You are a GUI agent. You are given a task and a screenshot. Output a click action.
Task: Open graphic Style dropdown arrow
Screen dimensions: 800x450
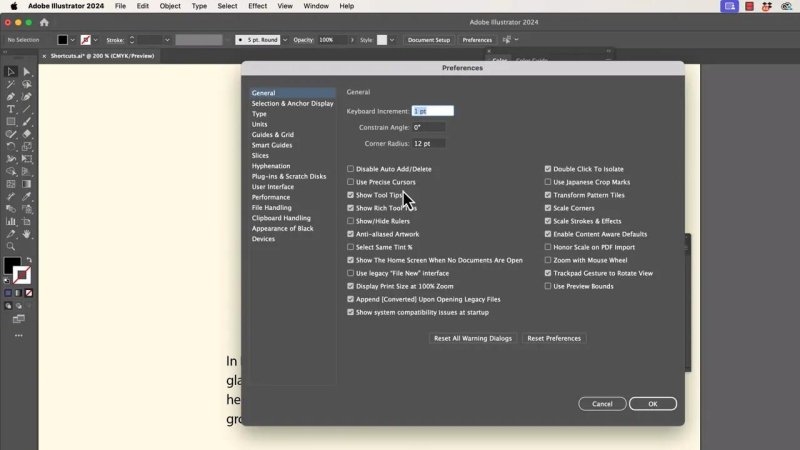[392, 40]
